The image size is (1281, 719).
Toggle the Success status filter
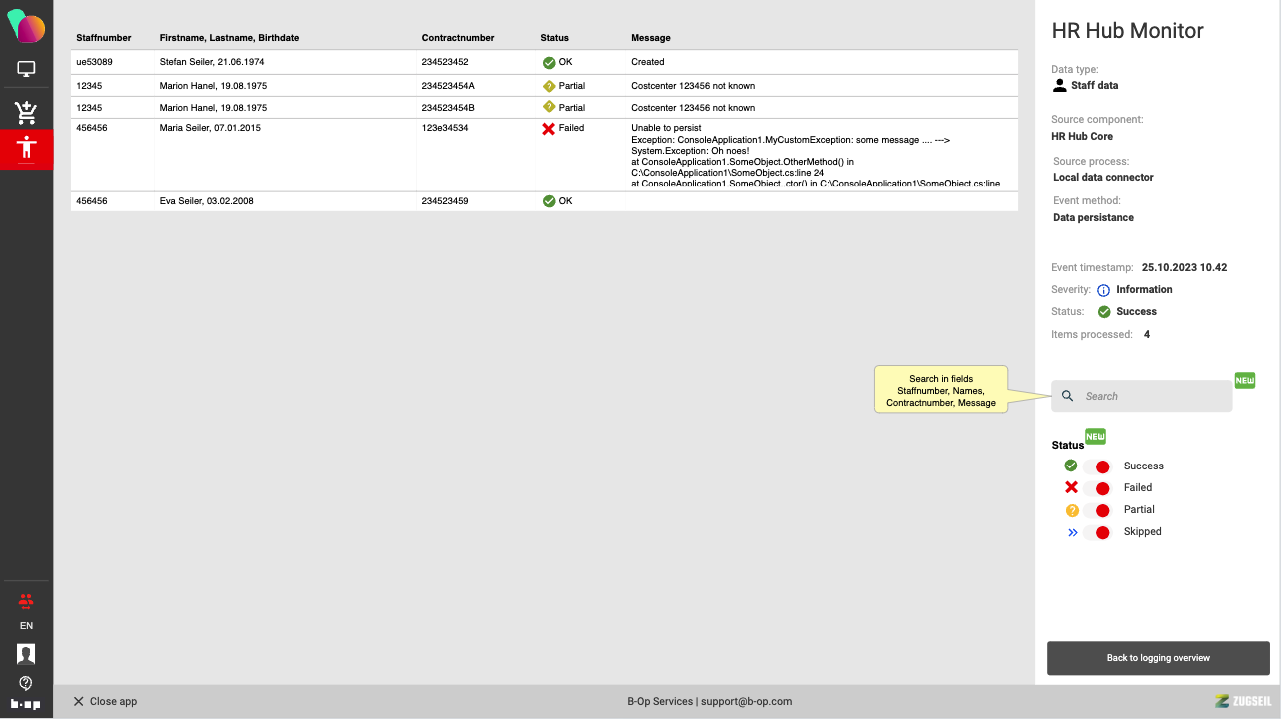tap(1097, 466)
